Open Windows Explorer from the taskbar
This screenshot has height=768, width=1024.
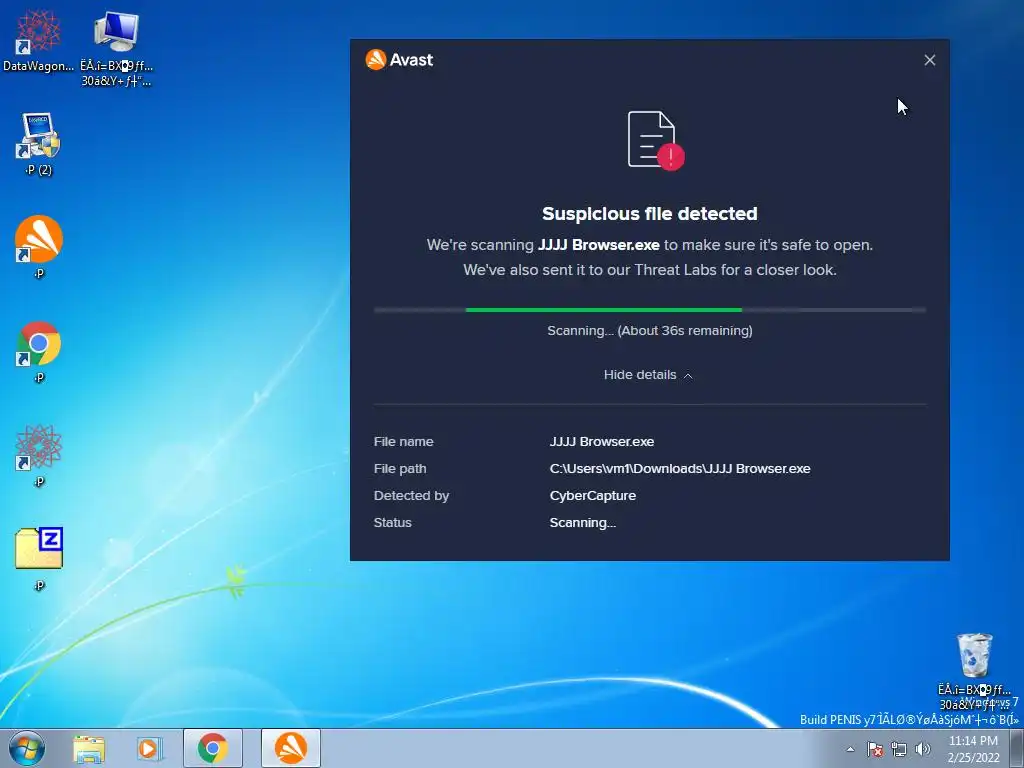tap(89, 748)
